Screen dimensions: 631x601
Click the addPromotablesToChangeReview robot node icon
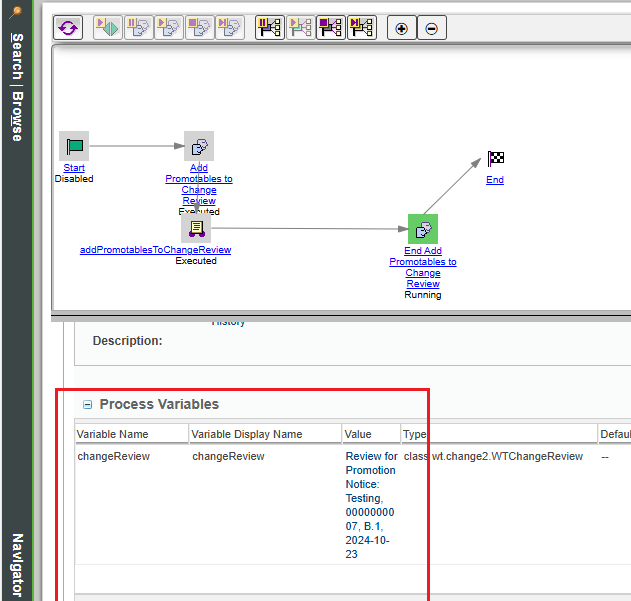point(196,228)
